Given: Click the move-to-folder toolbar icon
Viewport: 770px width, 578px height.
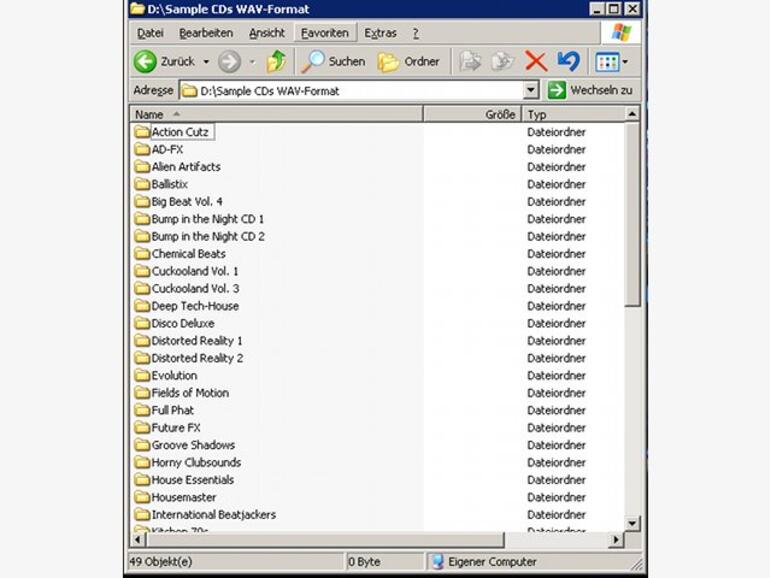Looking at the screenshot, I should tap(470, 62).
